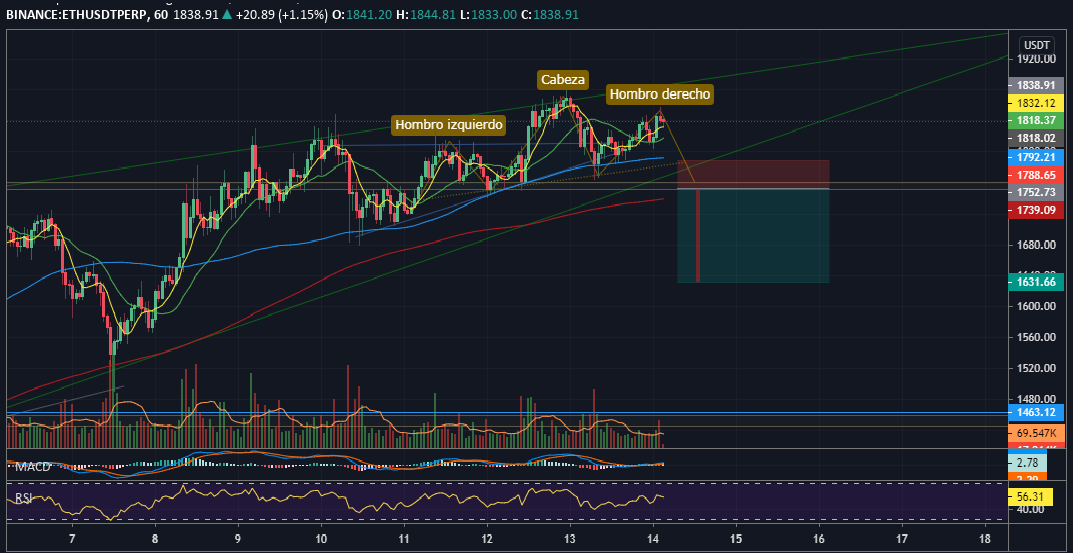This screenshot has width=1073, height=553.
Task: Click the RSI indicator label
Action: click(x=24, y=497)
